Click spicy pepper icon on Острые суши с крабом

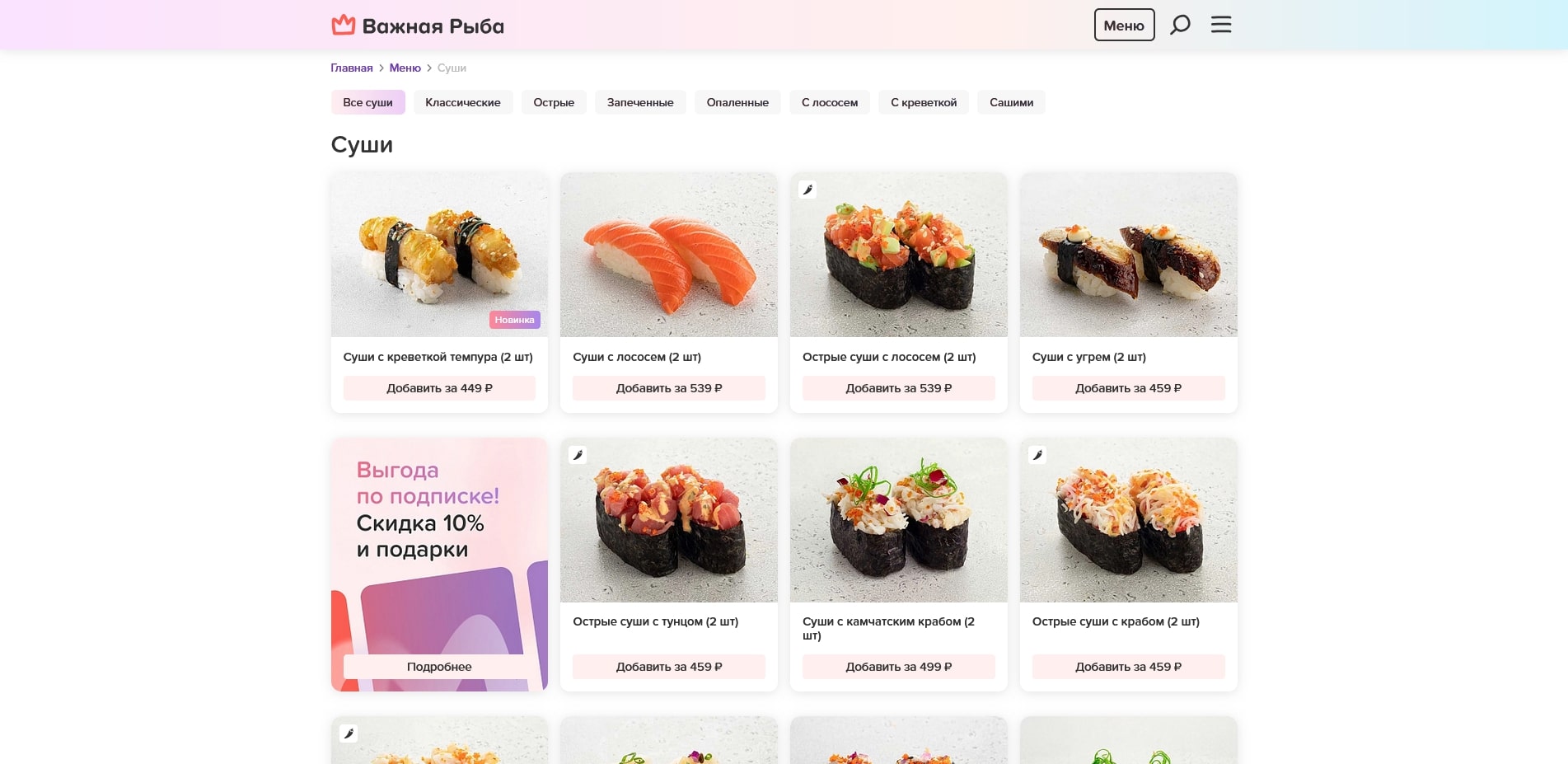pyautogui.click(x=1037, y=455)
